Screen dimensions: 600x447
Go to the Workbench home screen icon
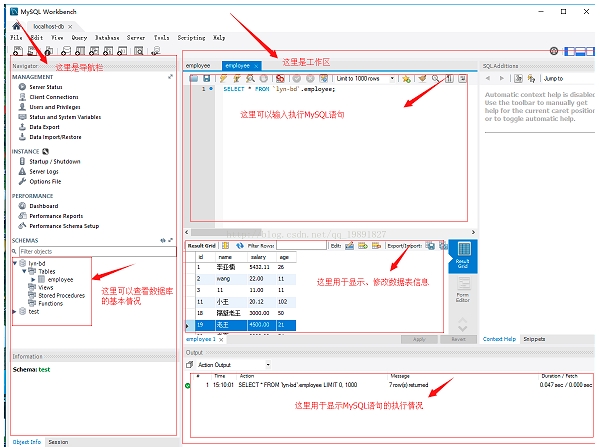point(16,26)
